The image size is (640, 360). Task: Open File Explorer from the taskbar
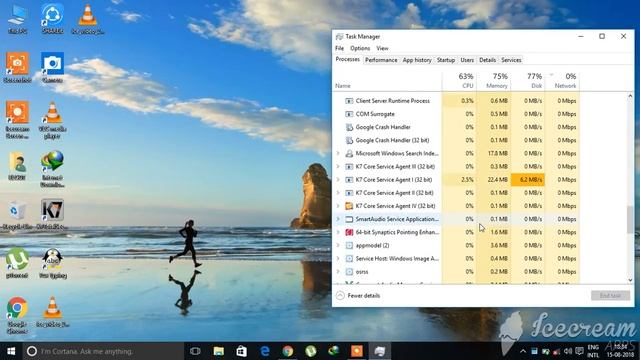point(219,351)
